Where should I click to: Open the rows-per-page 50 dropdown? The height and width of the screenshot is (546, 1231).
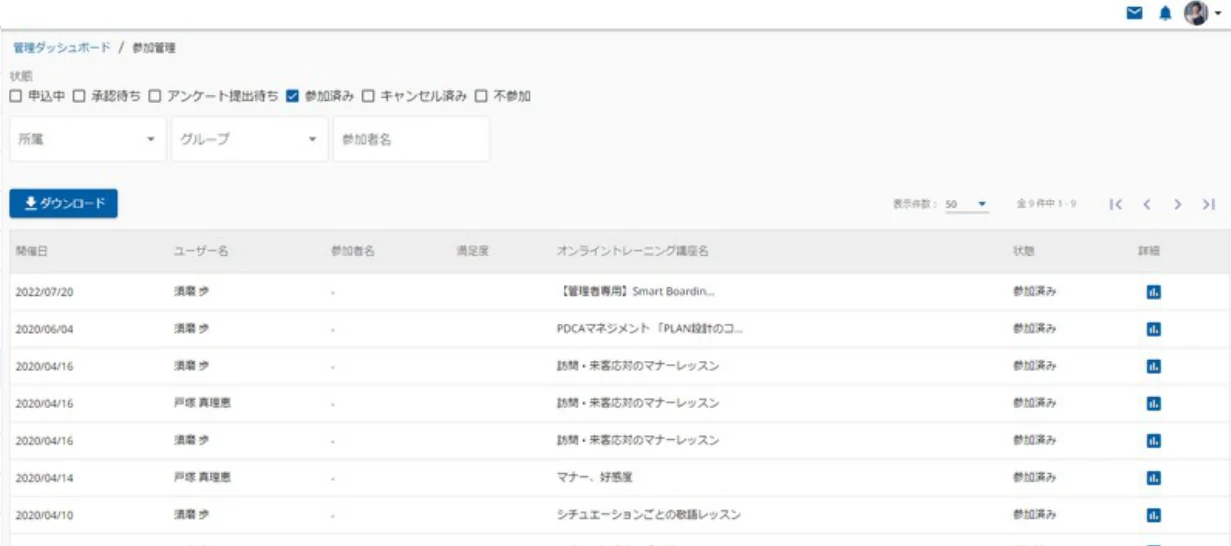coord(966,204)
